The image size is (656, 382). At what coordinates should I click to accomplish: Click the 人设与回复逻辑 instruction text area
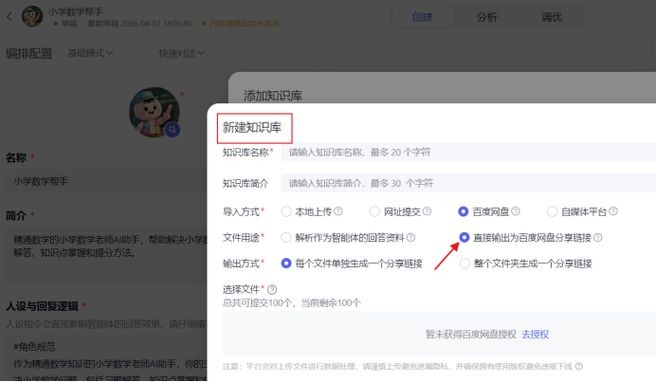tap(107, 358)
